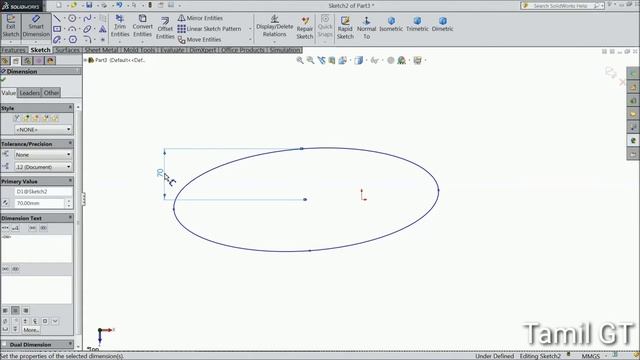Click Move Entities tool

(x=199, y=40)
